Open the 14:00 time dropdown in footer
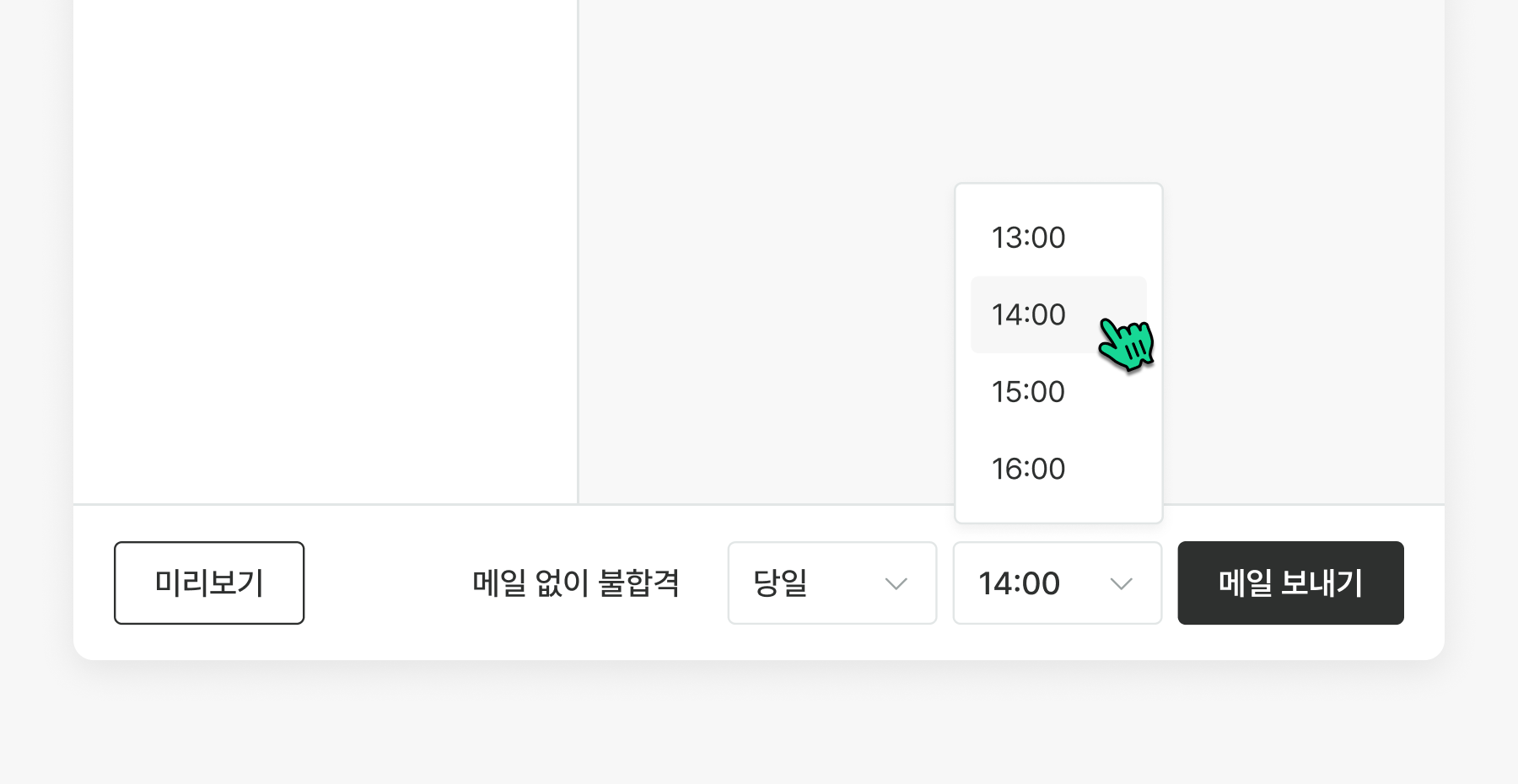 (1057, 583)
